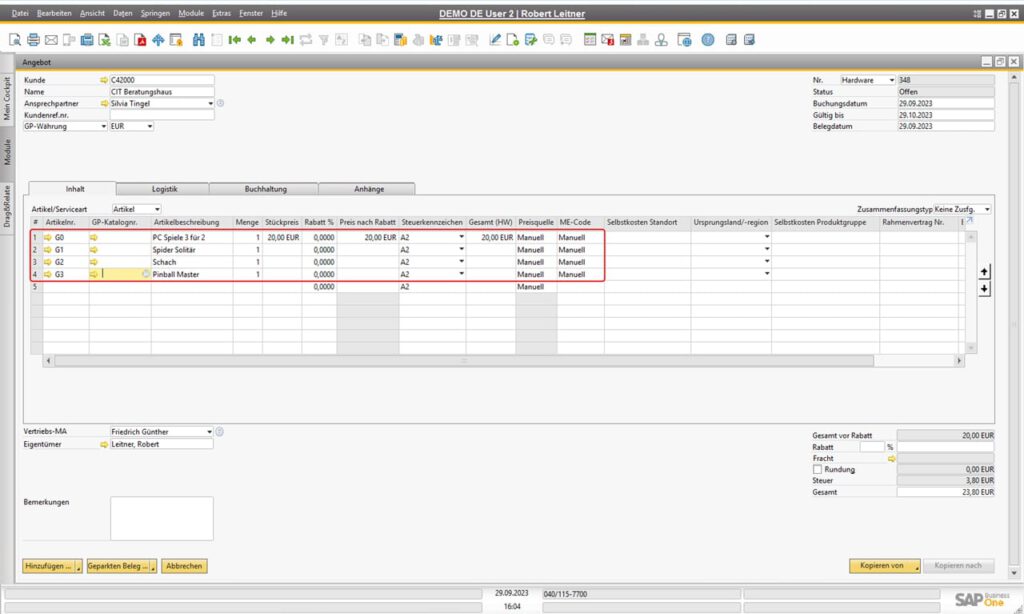This screenshot has width=1024, height=614.
Task: Open the Vertriebs-MA dropdown
Action: pyautogui.click(x=209, y=432)
